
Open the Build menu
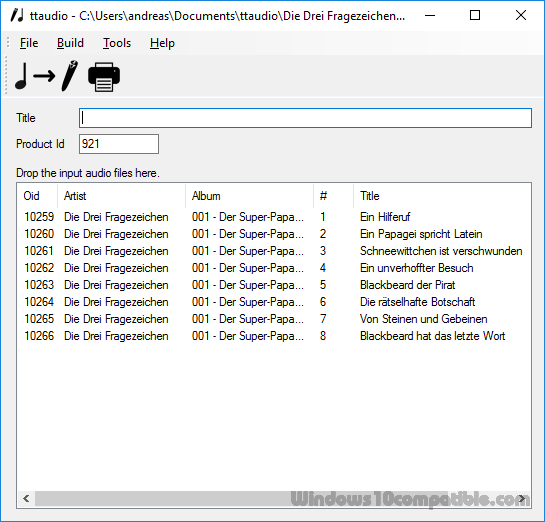[x=70, y=43]
